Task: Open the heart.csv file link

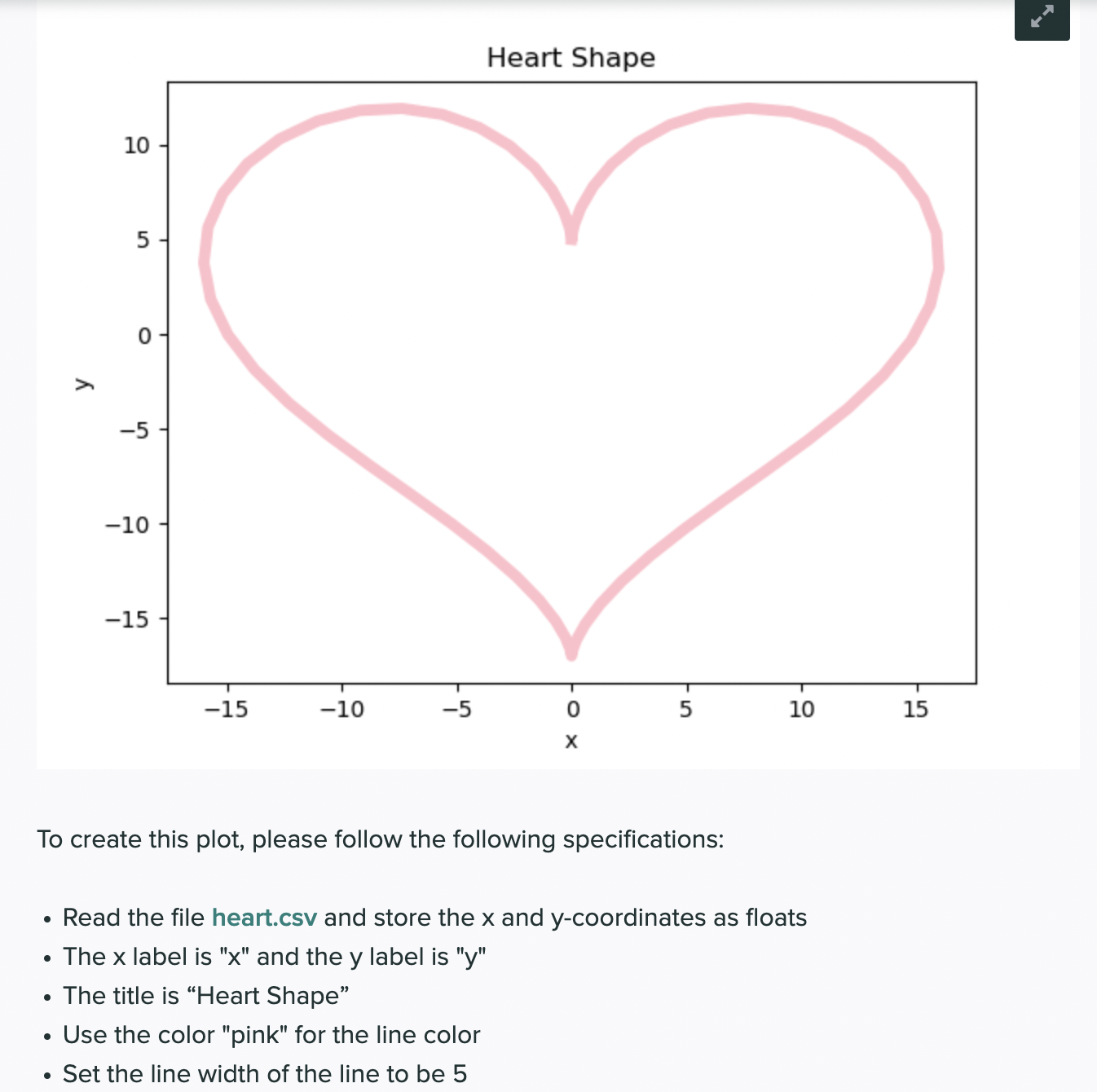Action: (x=264, y=918)
